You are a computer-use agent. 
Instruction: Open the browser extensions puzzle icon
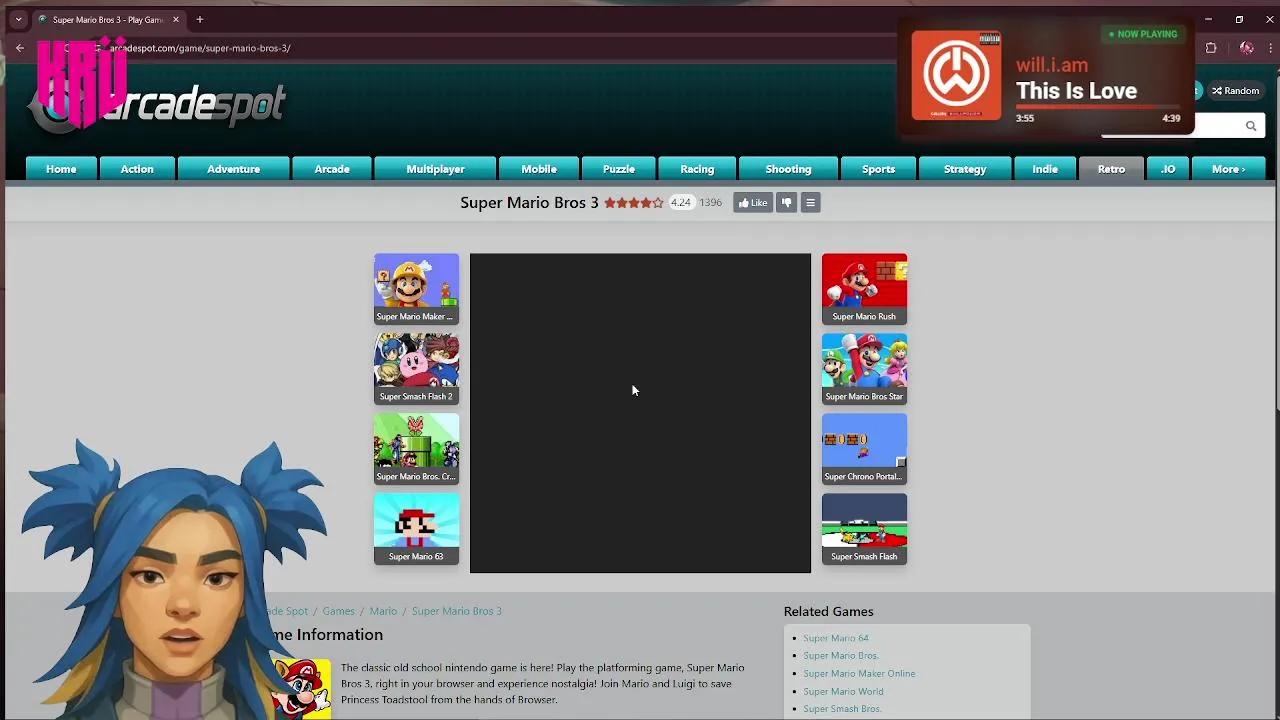(1211, 48)
